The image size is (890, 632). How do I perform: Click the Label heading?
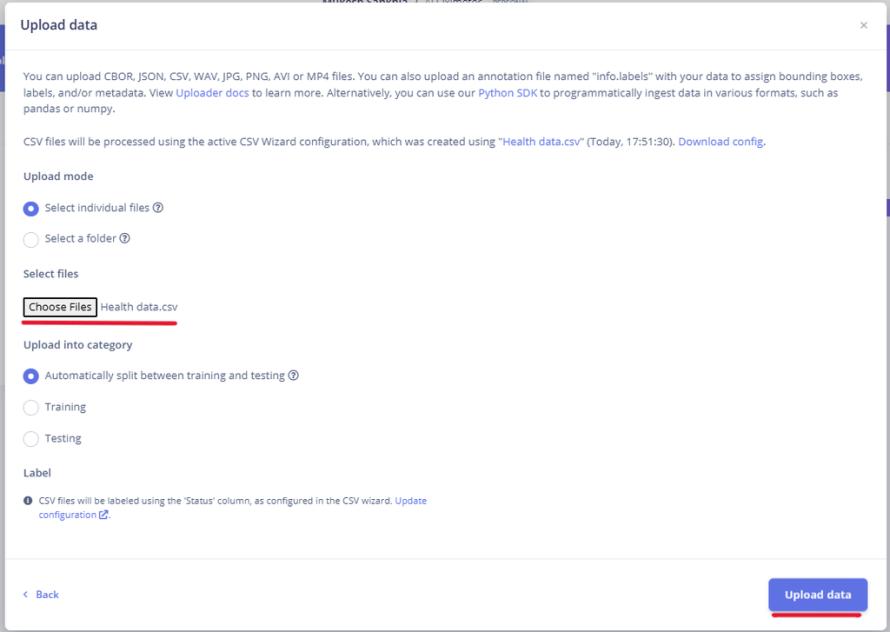(37, 473)
